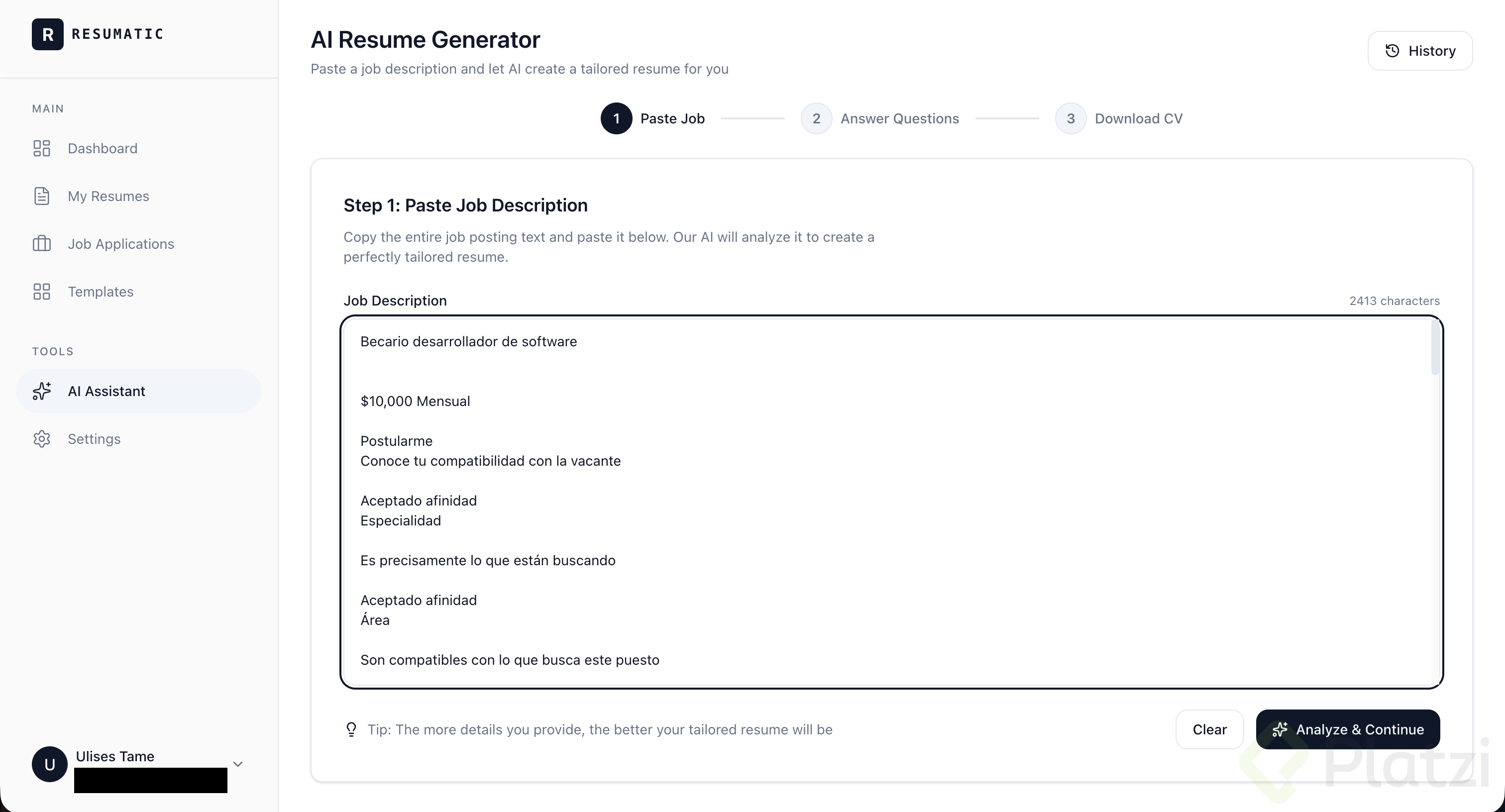Click the Dashboard grid icon
This screenshot has width=1505, height=812.
click(41, 148)
